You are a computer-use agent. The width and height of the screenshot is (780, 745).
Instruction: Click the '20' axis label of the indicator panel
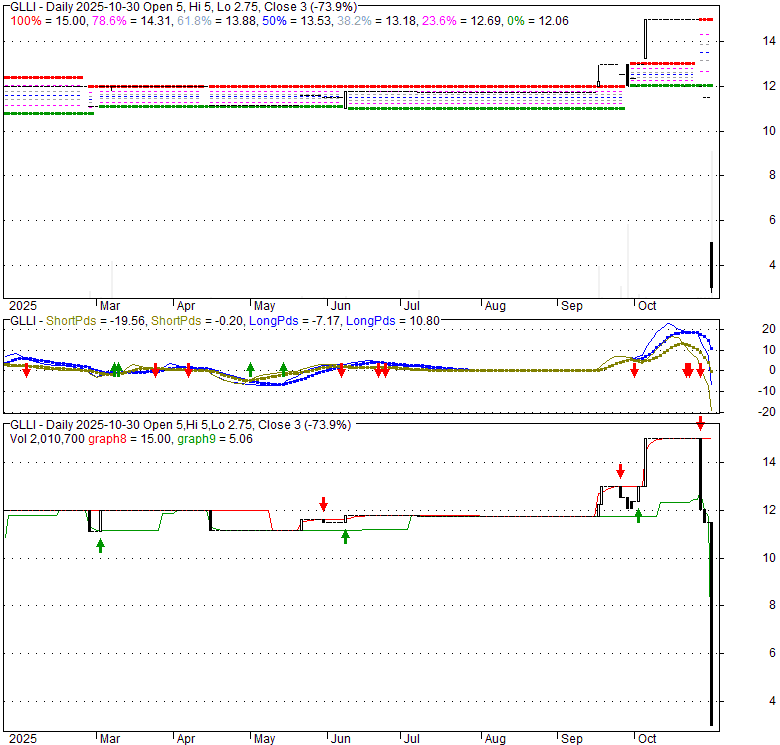tap(769, 329)
